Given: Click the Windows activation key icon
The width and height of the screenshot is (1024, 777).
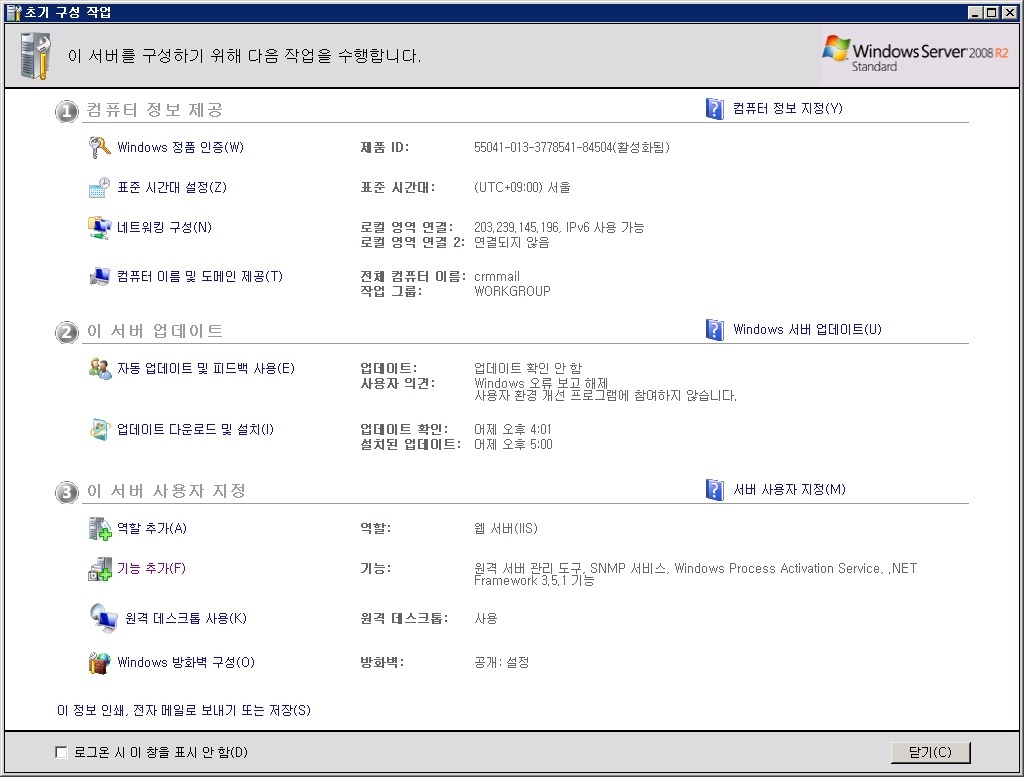Looking at the screenshot, I should click(99, 148).
